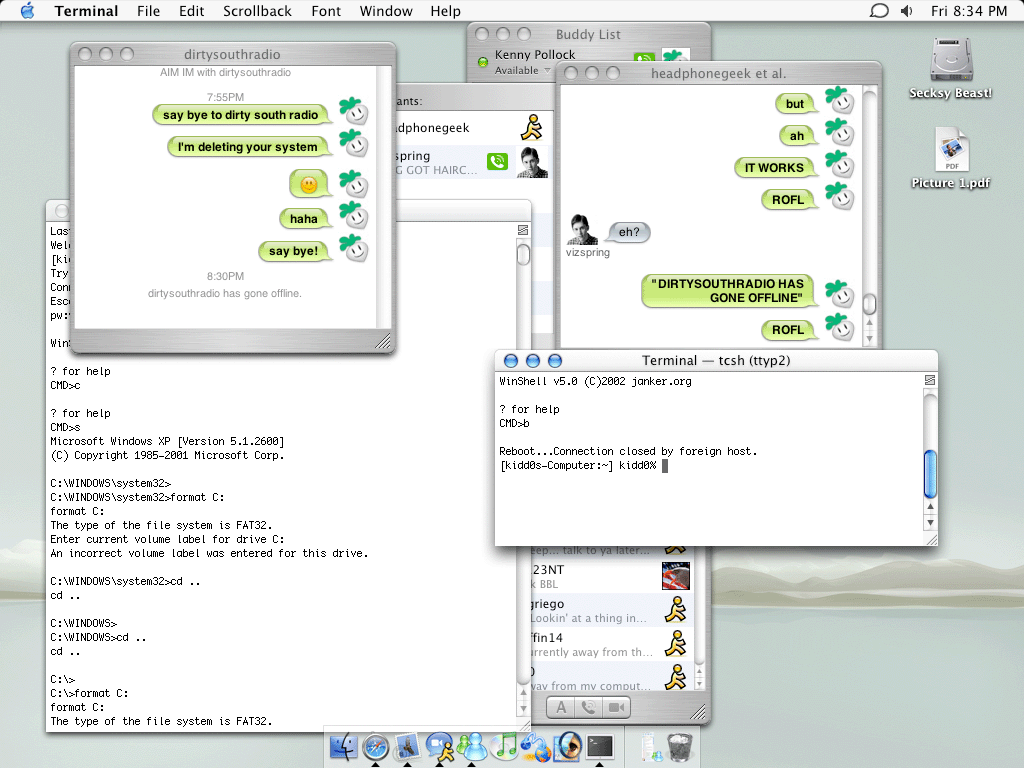
Task: Click the radish avatar beside the 'haha' message
Action: point(354,216)
